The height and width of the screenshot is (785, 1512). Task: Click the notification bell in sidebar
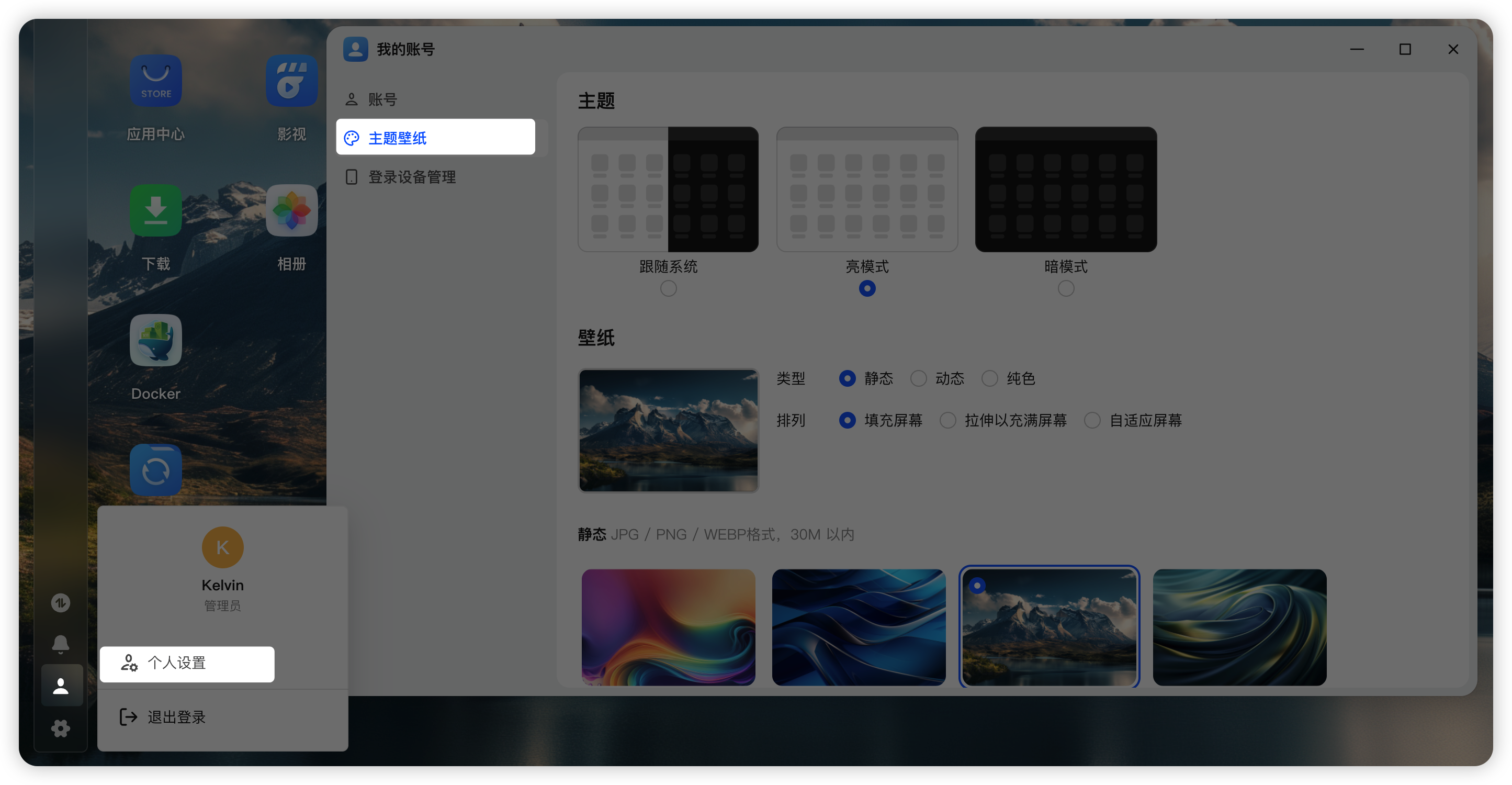click(61, 644)
